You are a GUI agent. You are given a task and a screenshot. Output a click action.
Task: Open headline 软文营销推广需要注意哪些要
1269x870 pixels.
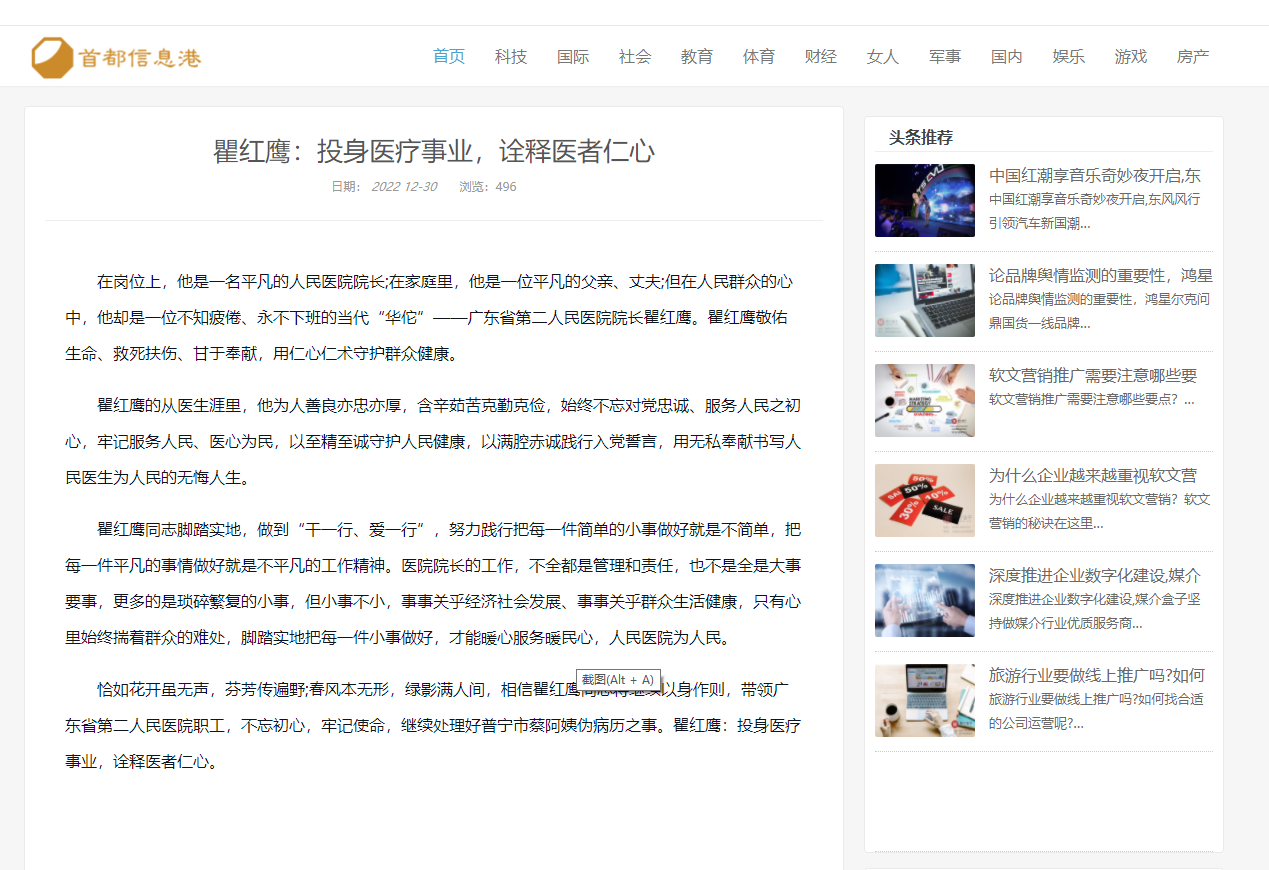point(1093,376)
